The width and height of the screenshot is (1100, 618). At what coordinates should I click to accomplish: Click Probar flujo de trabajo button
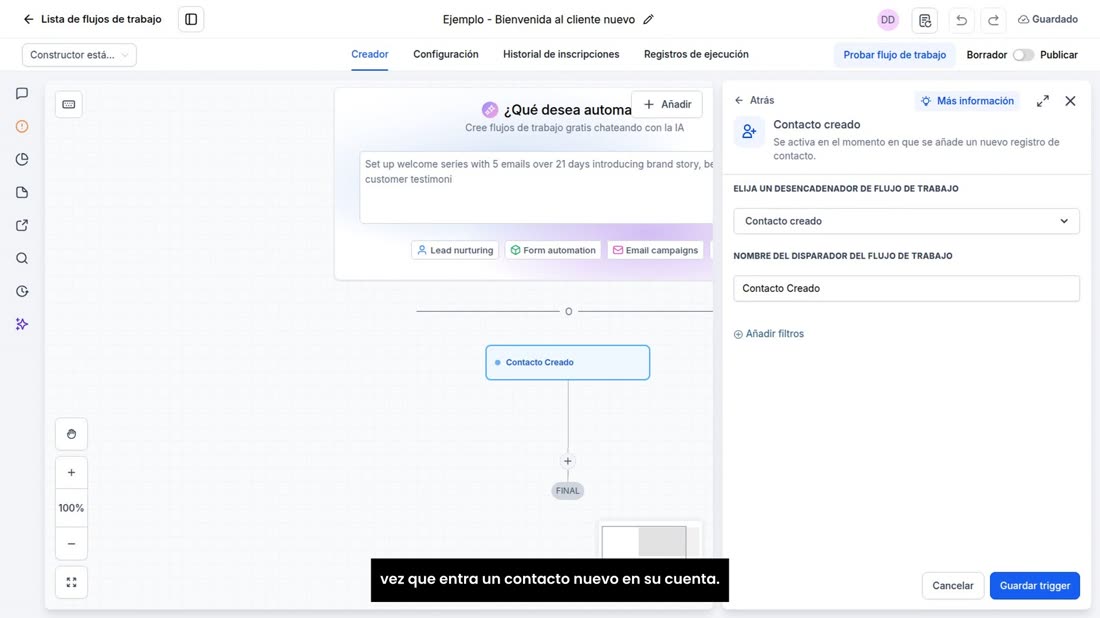pyautogui.click(x=894, y=55)
